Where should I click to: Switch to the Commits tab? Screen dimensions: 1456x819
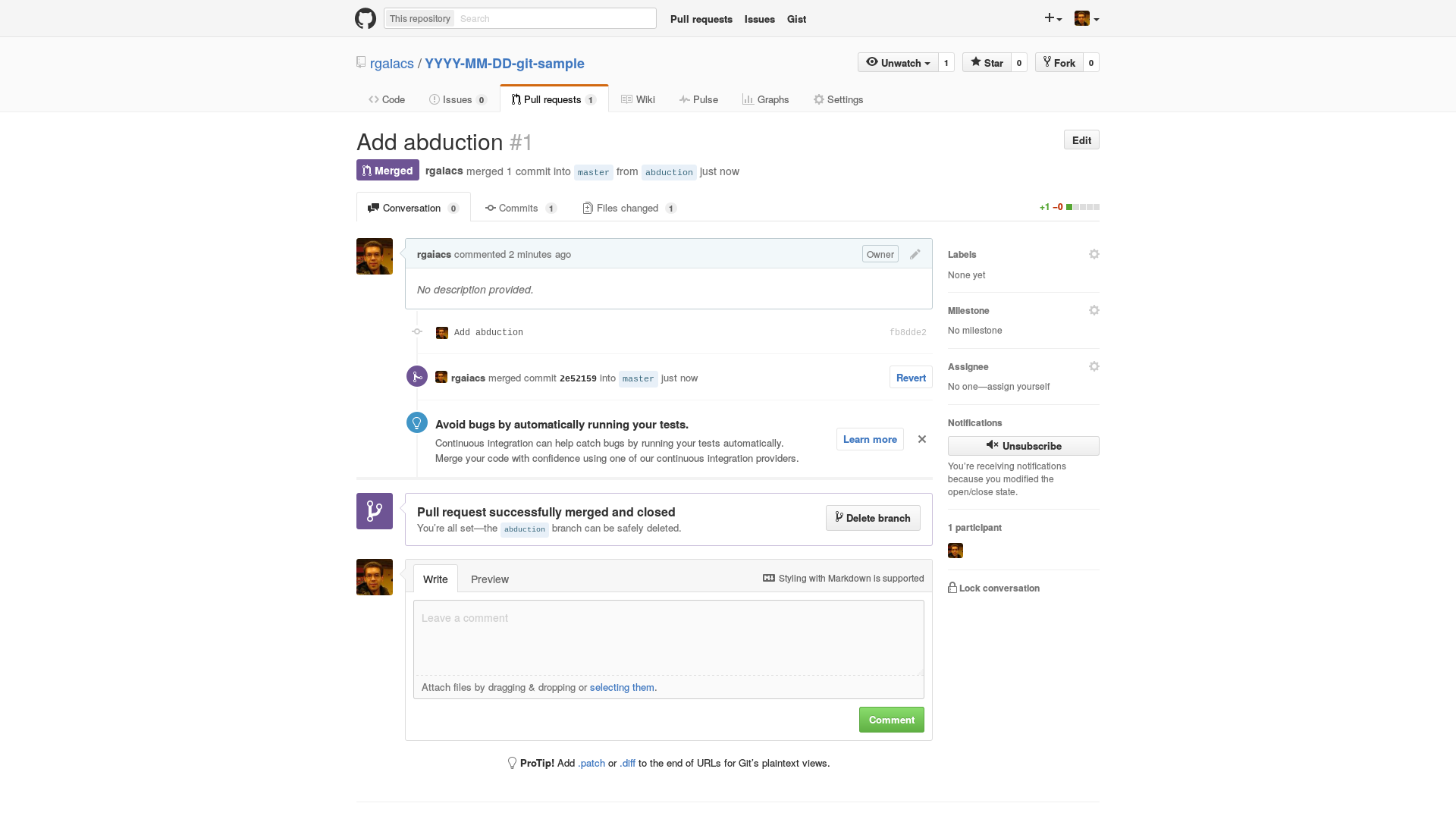(x=520, y=208)
